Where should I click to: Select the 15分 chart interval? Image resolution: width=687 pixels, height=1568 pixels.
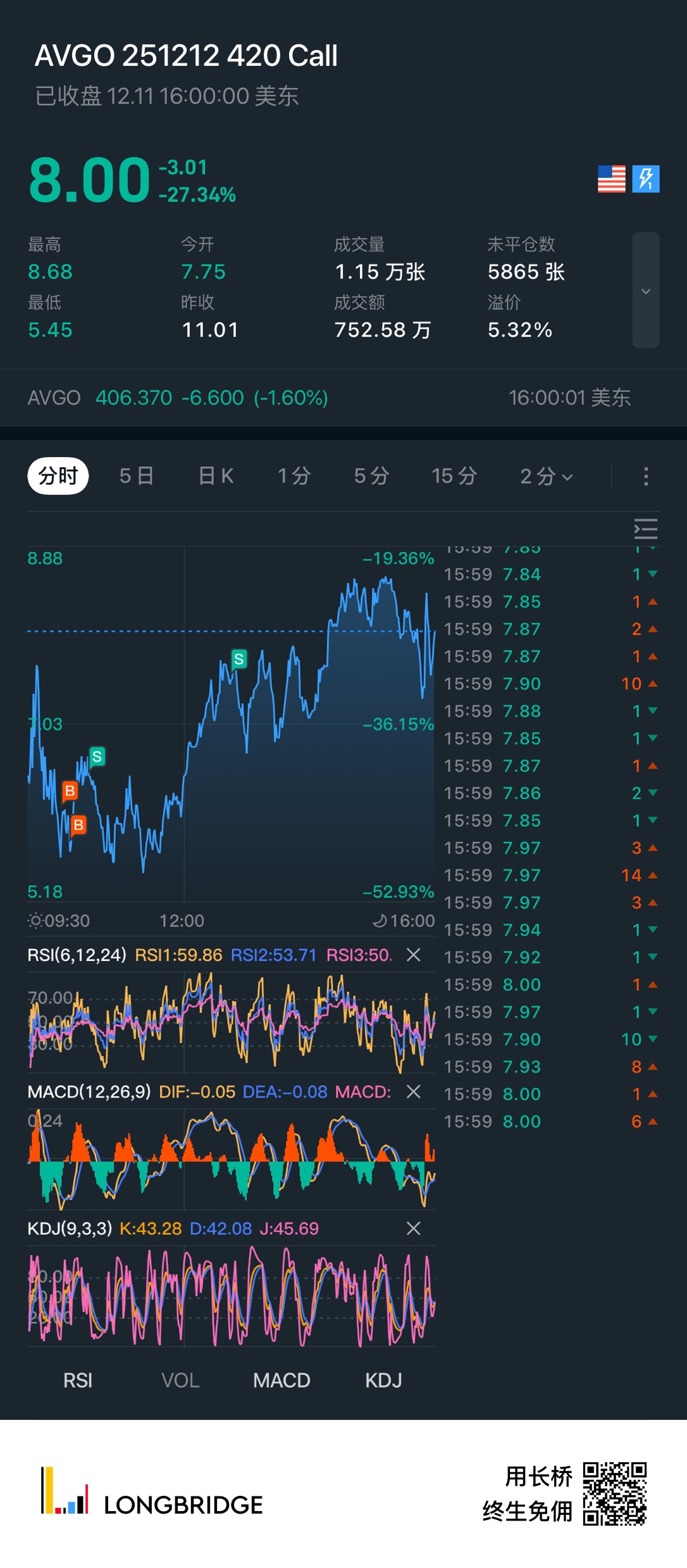454,476
